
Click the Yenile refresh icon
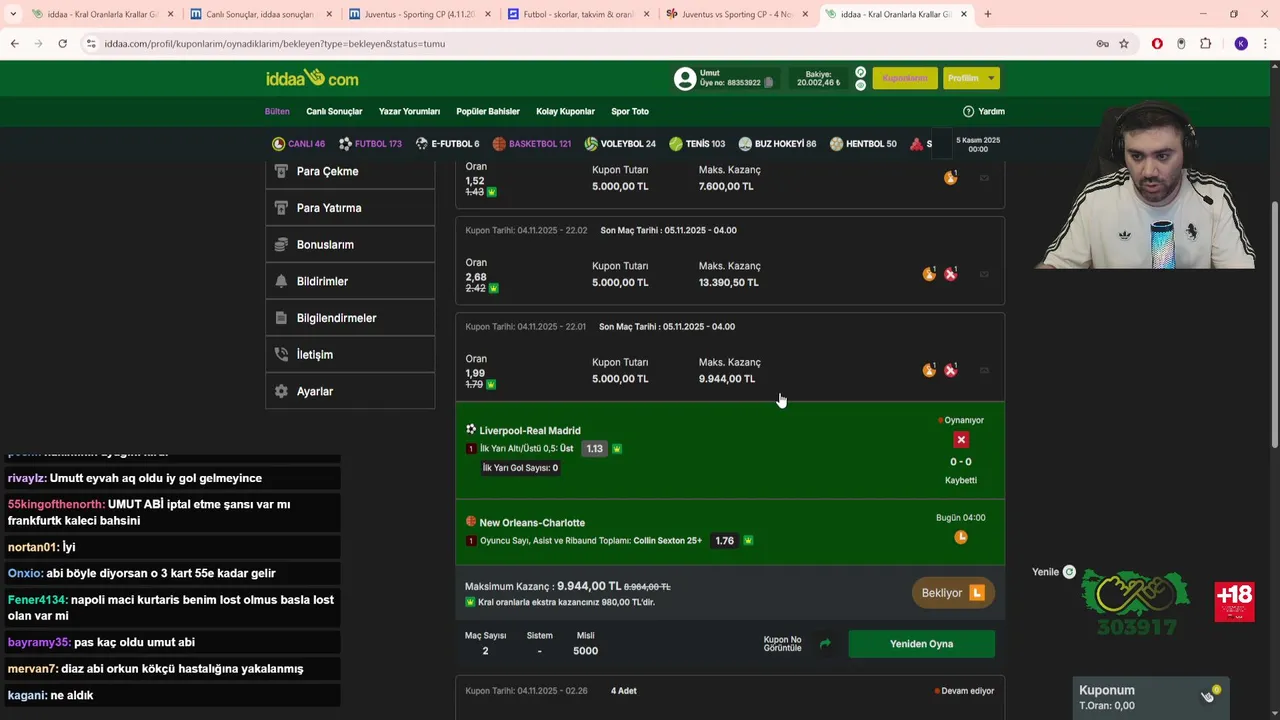pos(1069,572)
